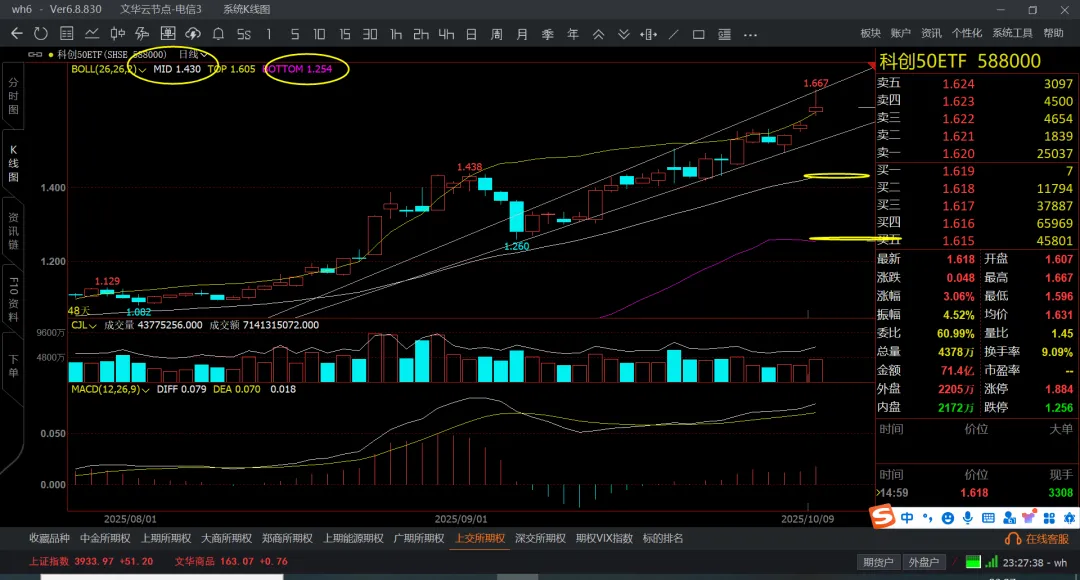Toggle Sogou punctuation mode

coord(928,518)
